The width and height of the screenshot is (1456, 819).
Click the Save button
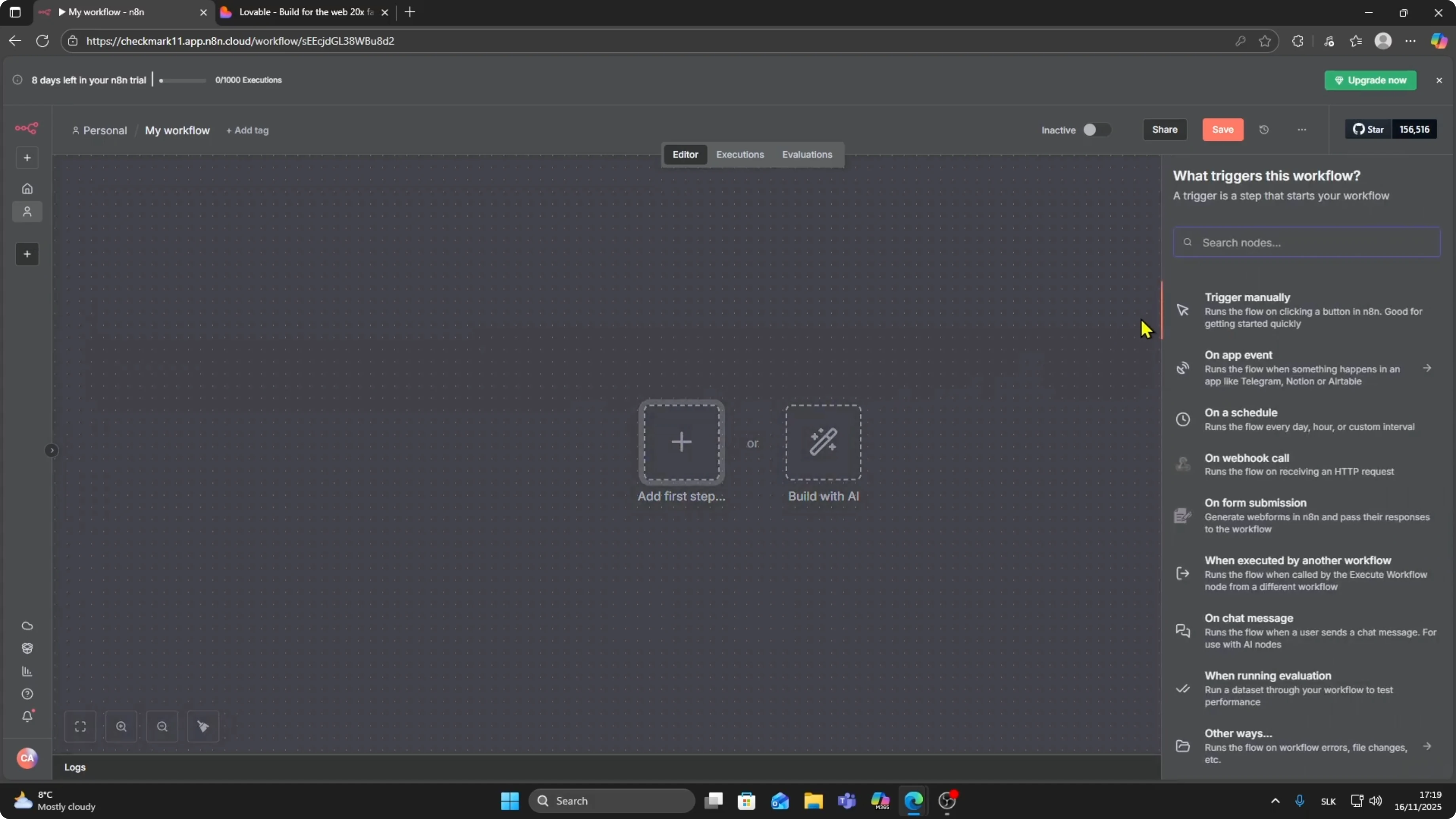tap(1223, 130)
